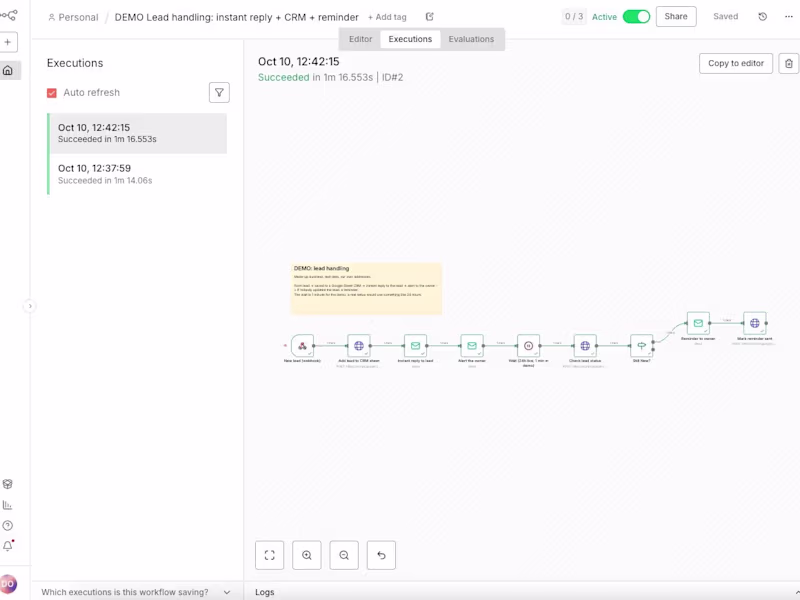Click the Share button

pos(676,17)
